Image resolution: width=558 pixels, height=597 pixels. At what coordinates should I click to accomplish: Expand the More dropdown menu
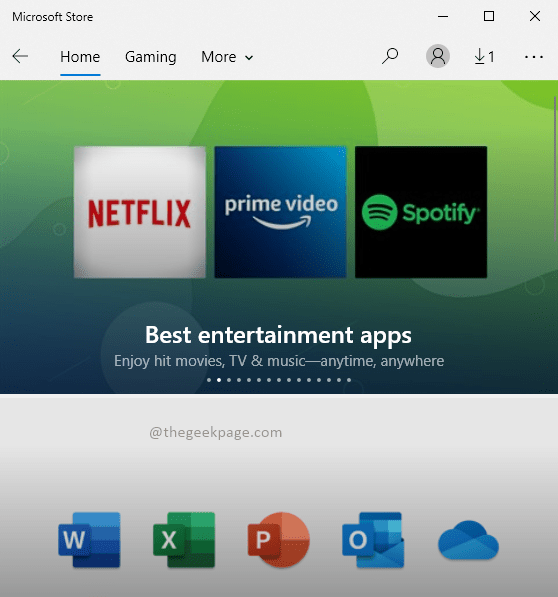coord(227,57)
